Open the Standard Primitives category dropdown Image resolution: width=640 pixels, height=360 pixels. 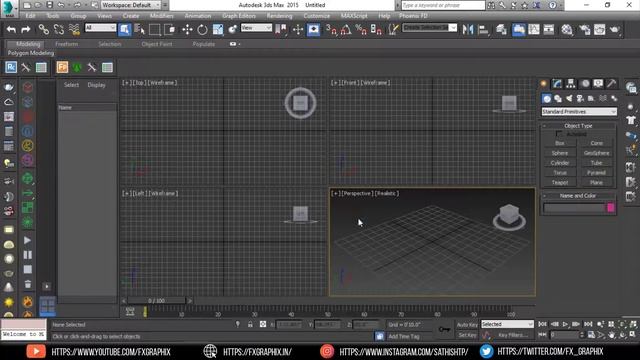click(x=579, y=111)
